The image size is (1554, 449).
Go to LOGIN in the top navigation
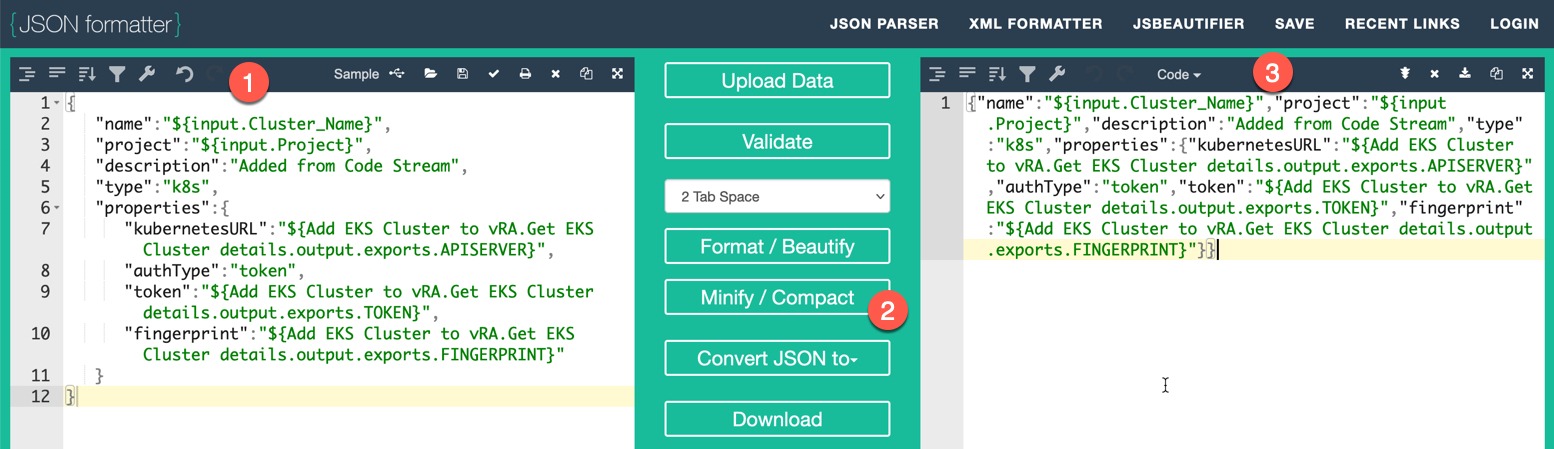click(x=1514, y=24)
